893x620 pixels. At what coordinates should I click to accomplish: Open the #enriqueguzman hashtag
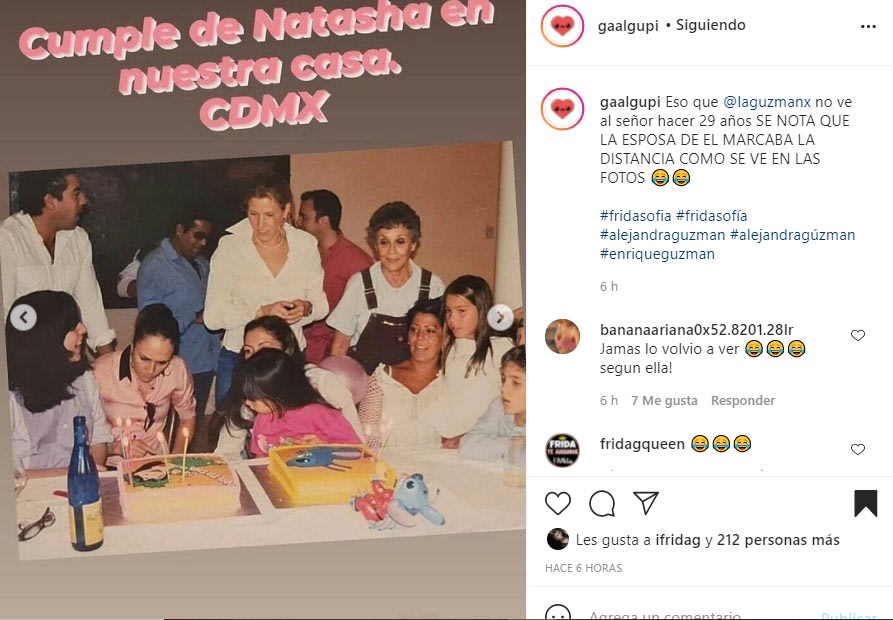tap(657, 254)
